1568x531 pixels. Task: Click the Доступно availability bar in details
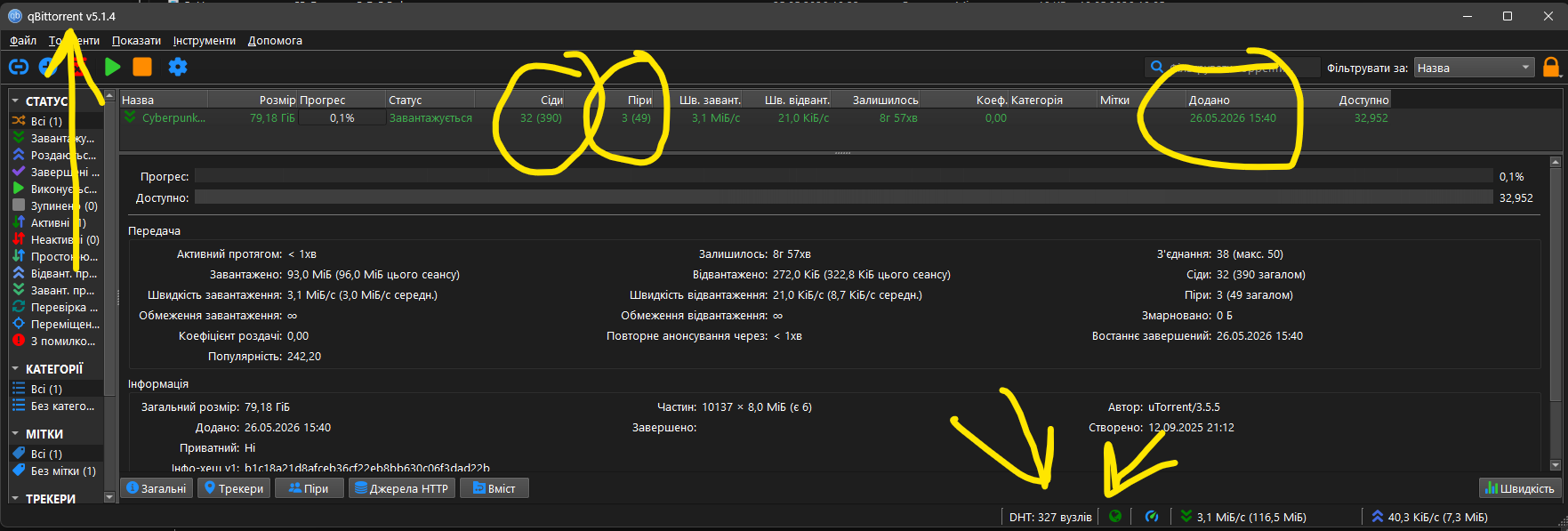point(843,197)
